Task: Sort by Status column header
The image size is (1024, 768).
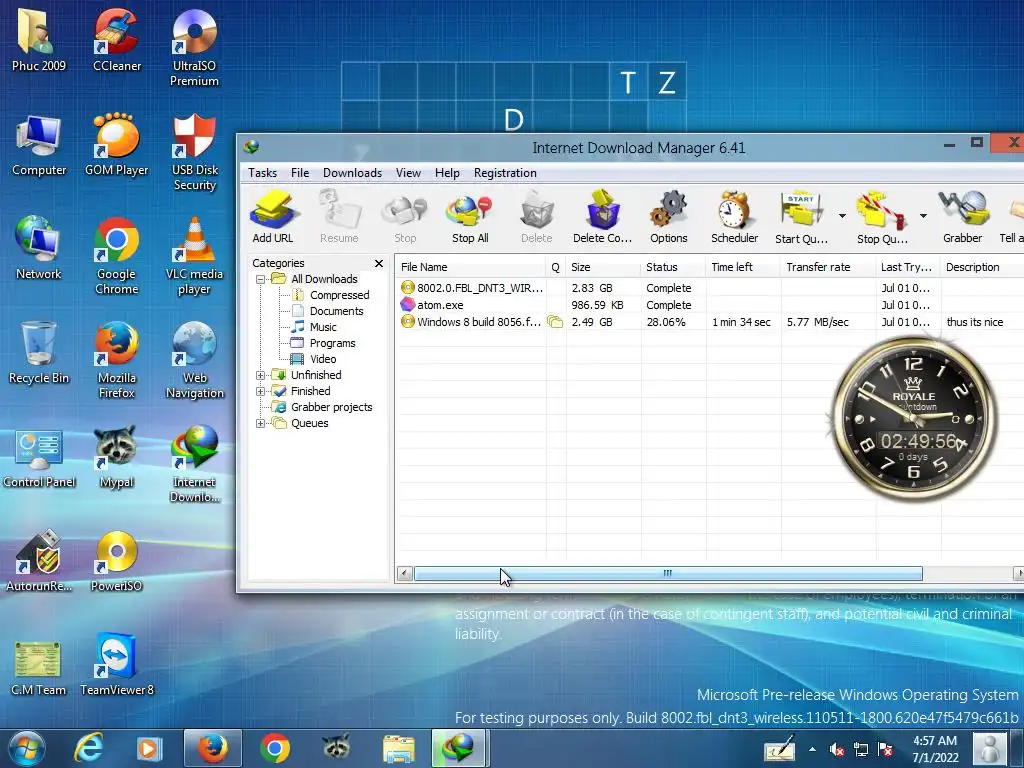Action: click(x=673, y=267)
